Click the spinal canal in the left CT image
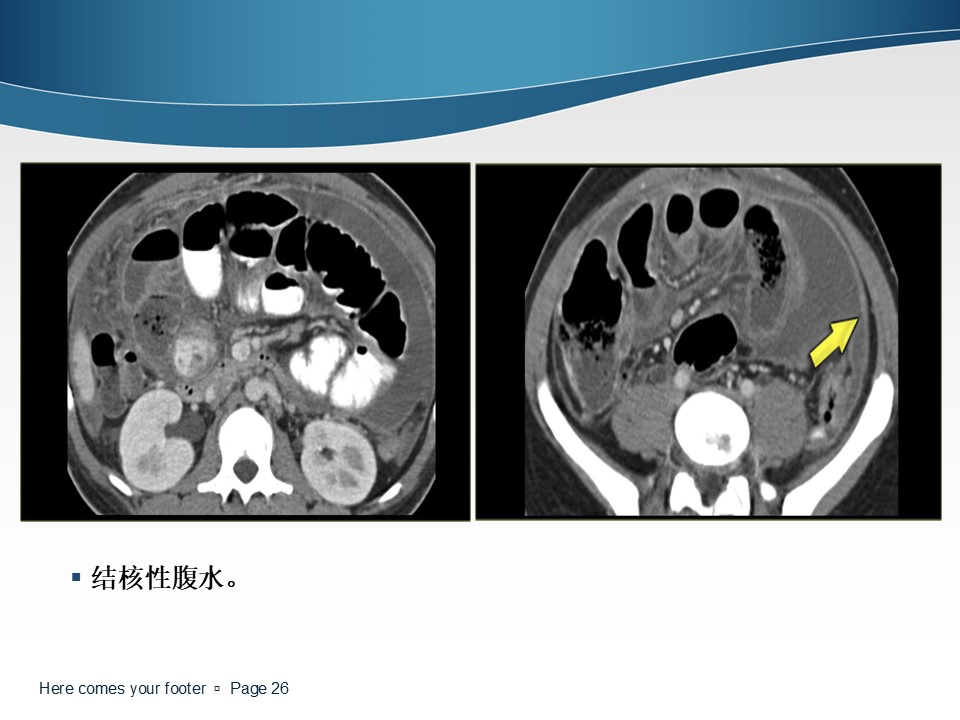Viewport: 960px width, 720px height. point(246,470)
